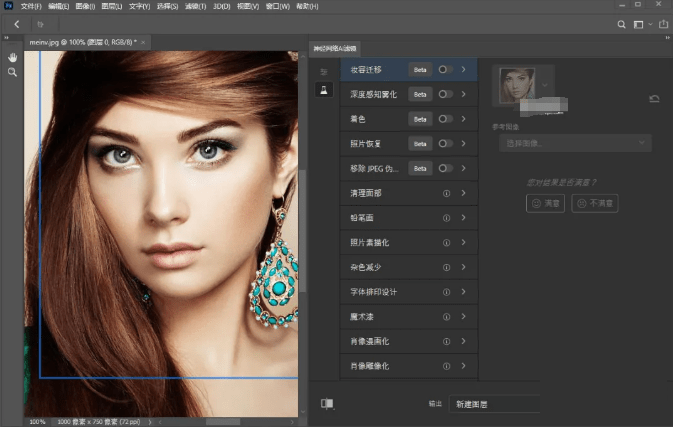
Task: Expand the 深度感知雾化 row chevron
Action: point(464,94)
